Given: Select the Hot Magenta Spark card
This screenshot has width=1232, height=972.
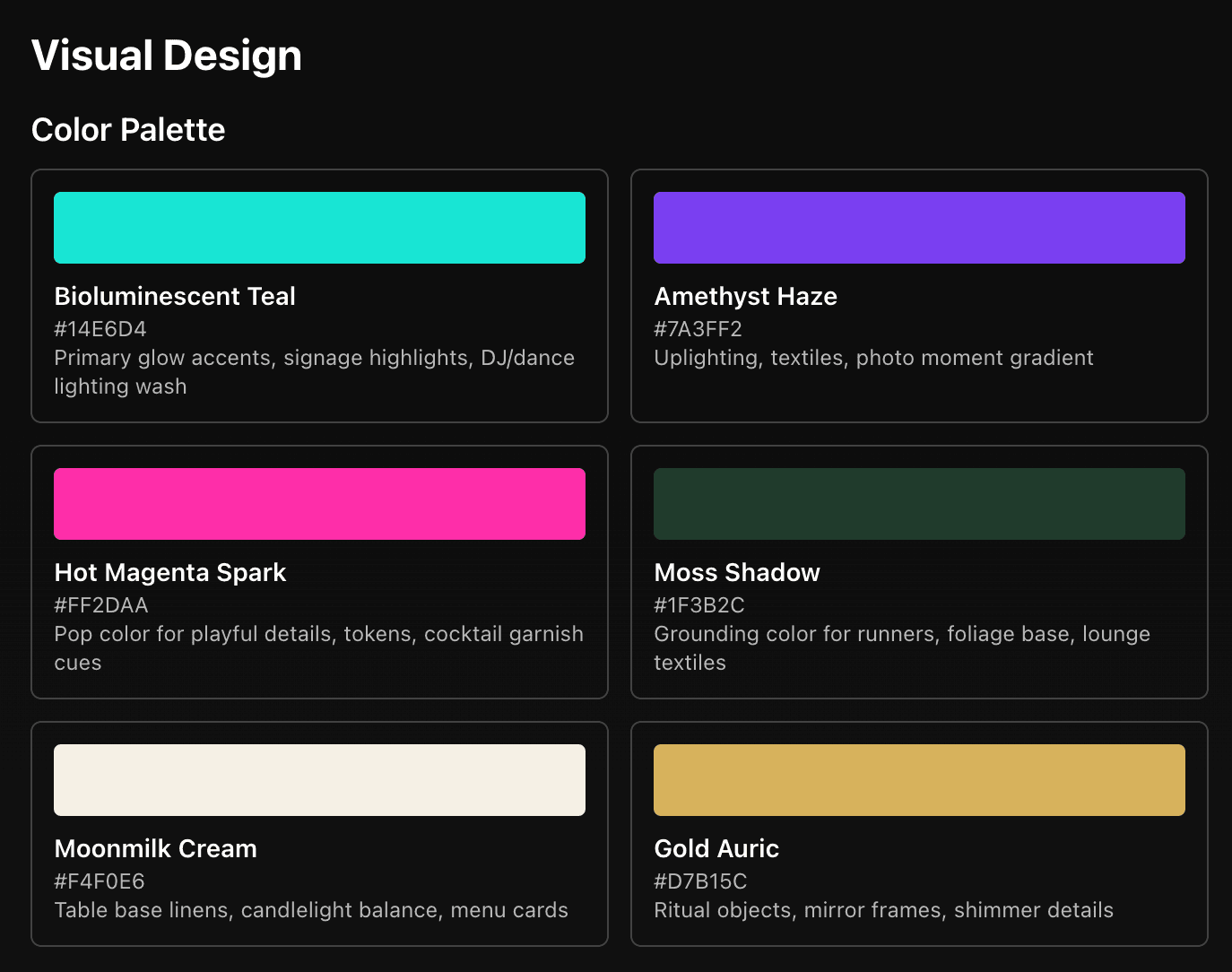Looking at the screenshot, I should 319,572.
